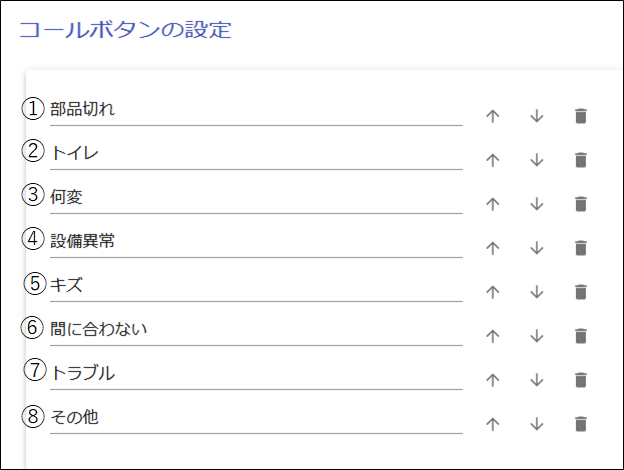624x470 pixels.
Task: Move 間に合わない row up
Action: 492,336
